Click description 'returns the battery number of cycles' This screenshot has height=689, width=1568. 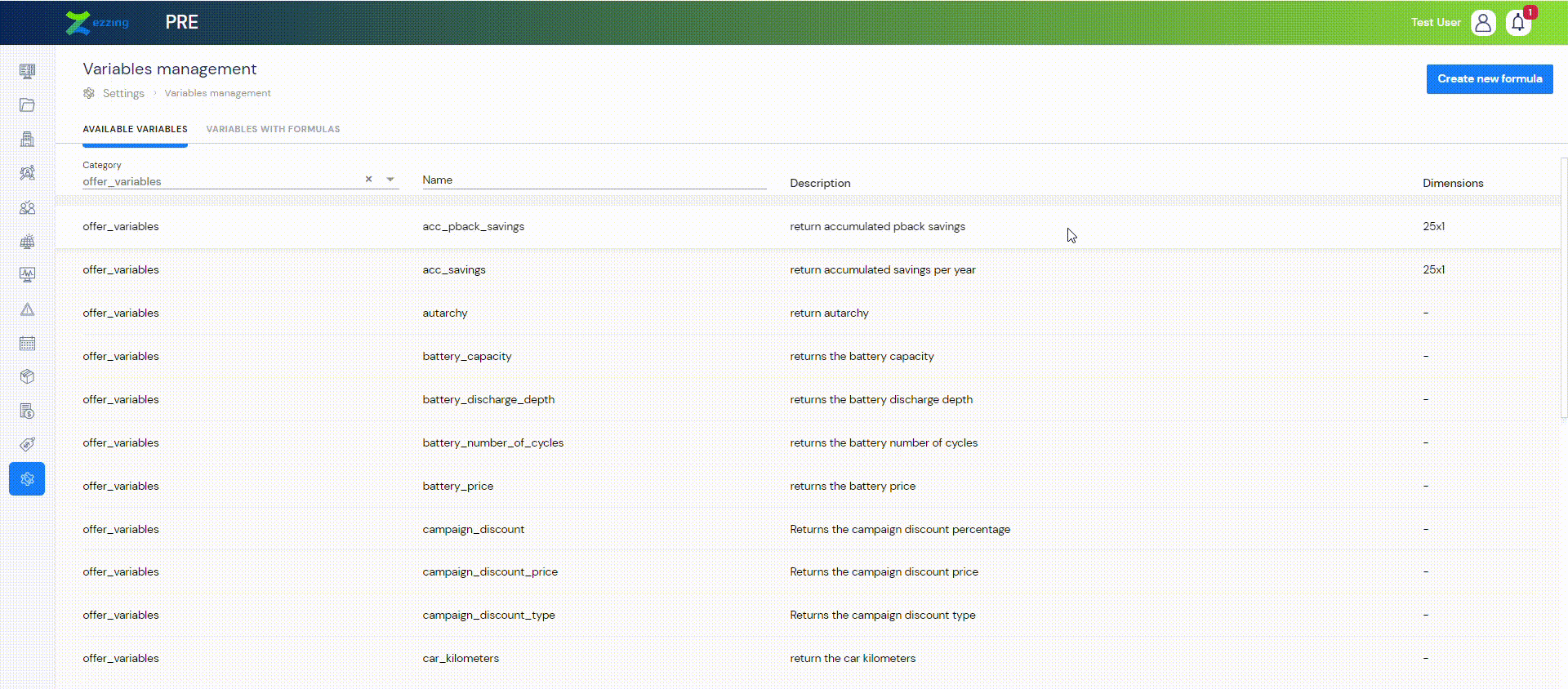pos(884,442)
